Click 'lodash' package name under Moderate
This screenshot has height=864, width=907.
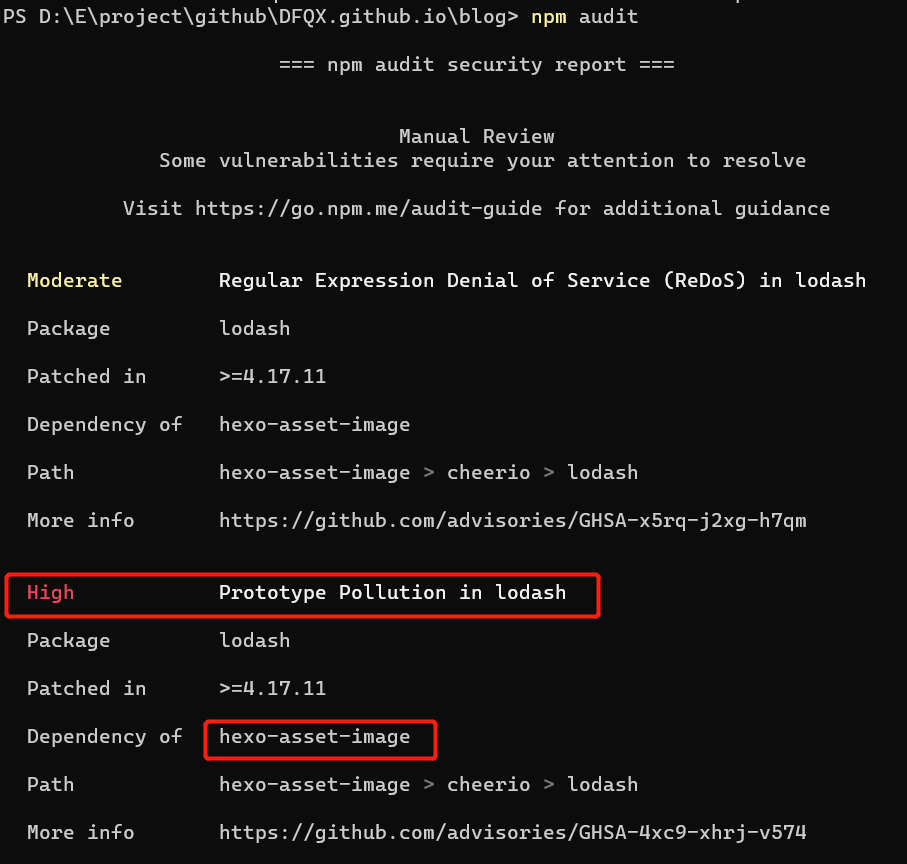255,328
